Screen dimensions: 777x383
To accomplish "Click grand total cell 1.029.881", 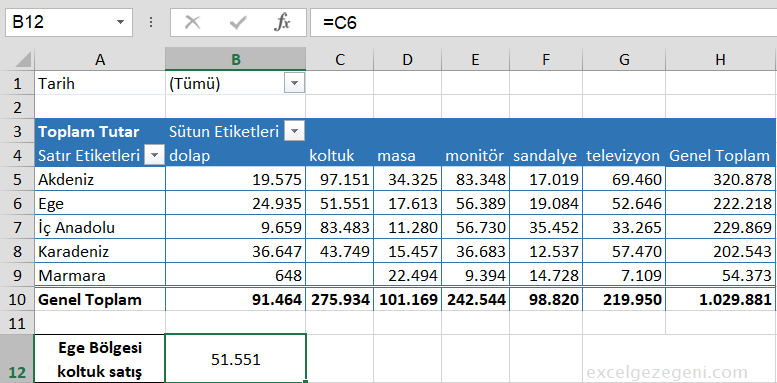I will point(721,299).
